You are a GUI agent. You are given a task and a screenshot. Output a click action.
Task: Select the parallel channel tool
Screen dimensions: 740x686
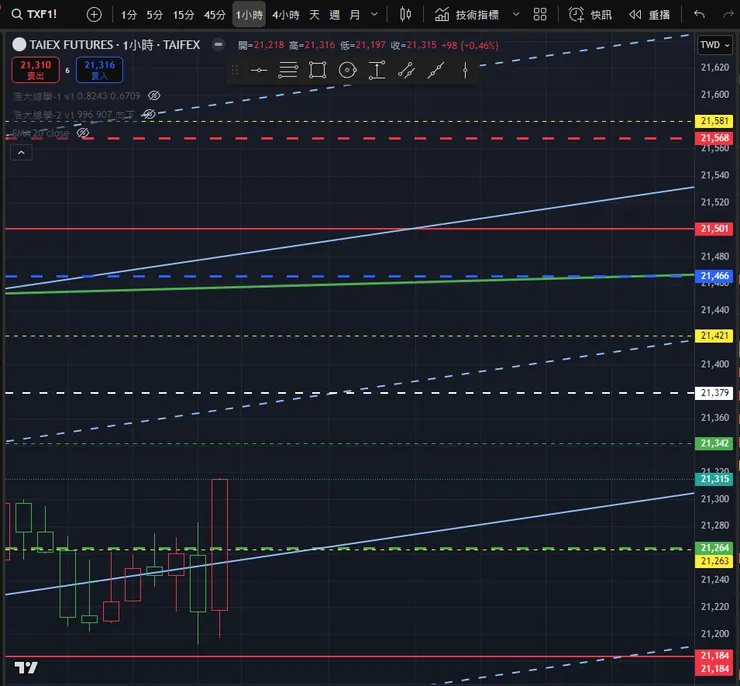pos(406,70)
